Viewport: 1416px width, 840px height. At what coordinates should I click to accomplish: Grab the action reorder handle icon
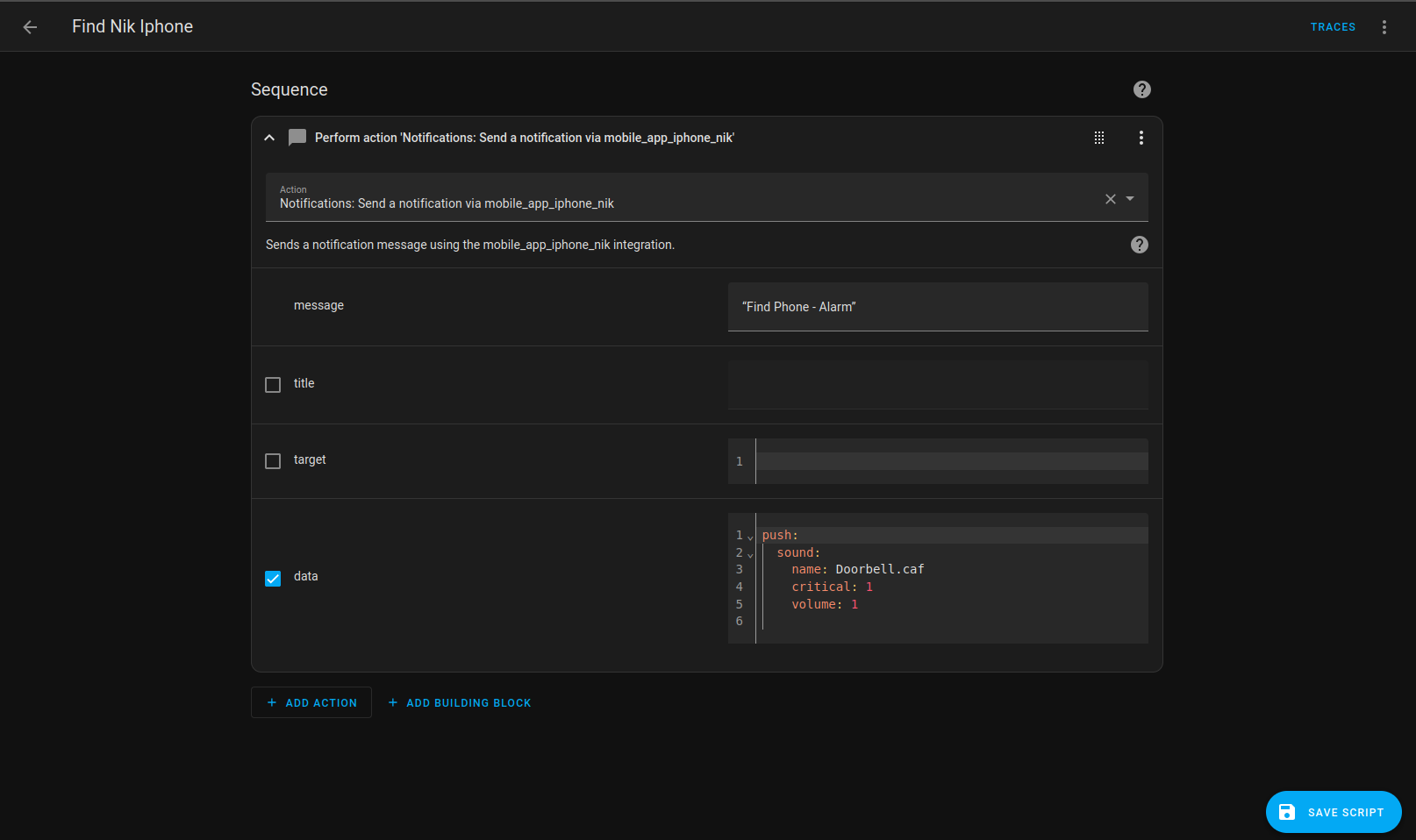[x=1099, y=138]
